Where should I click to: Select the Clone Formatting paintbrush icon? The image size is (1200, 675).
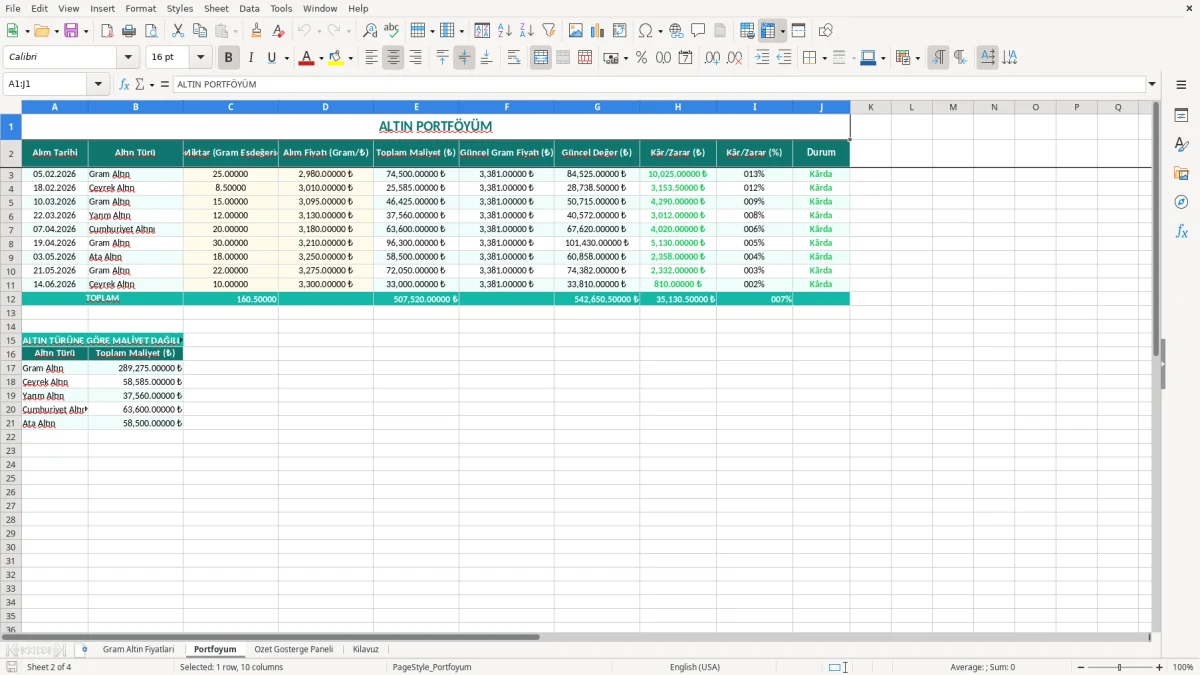click(256, 31)
